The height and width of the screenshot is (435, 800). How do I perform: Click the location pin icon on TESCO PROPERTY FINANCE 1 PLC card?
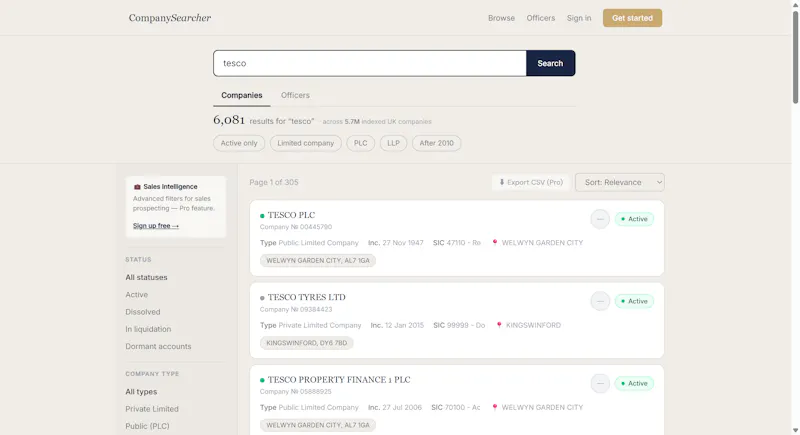tap(494, 407)
